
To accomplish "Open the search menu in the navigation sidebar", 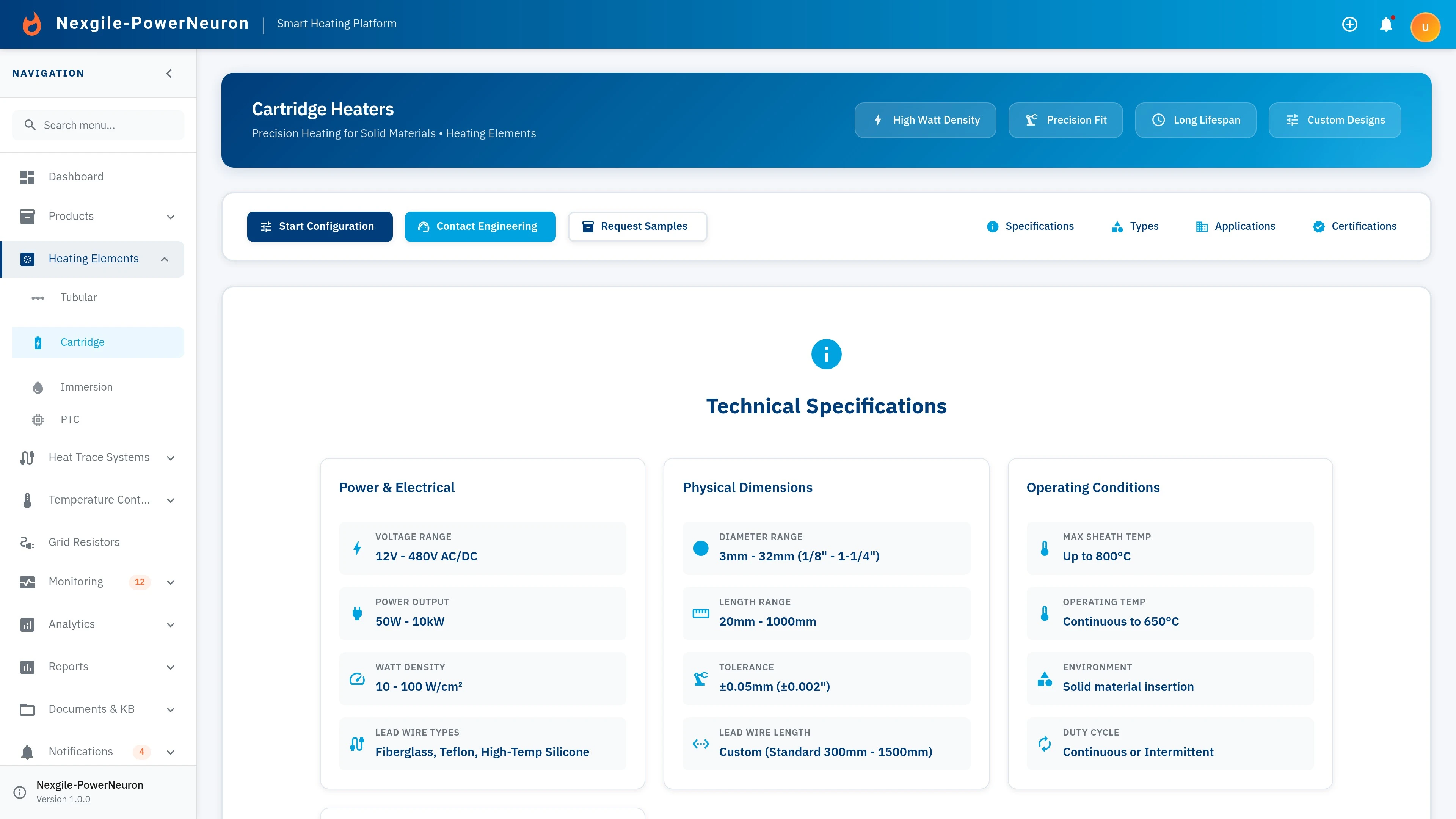I will (x=98, y=125).
